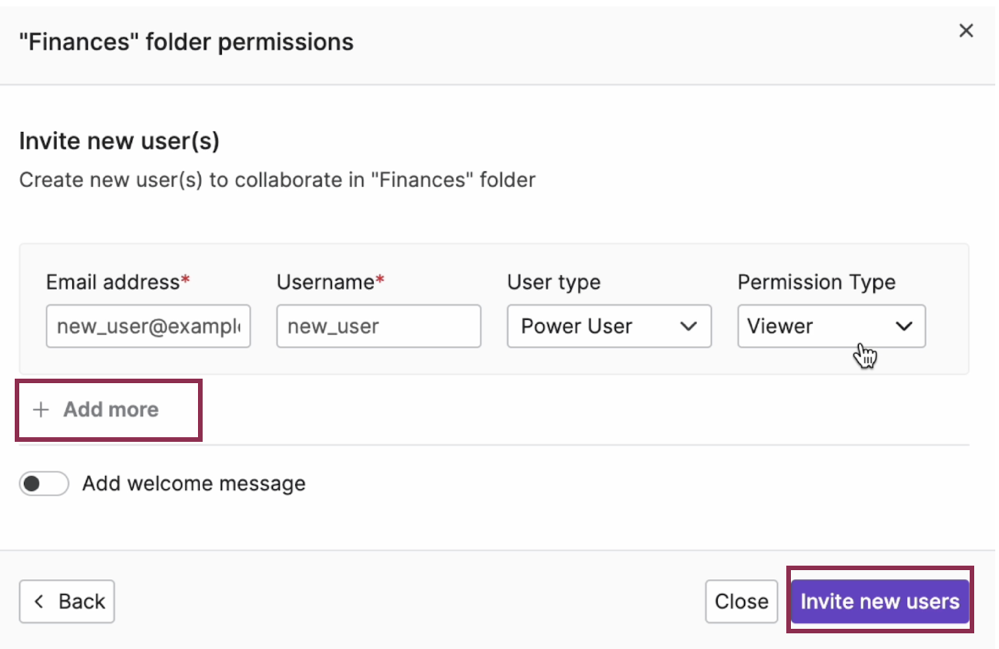Open the Permission Type dropdown showing Viewer
The width and height of the screenshot is (999, 649).
point(831,326)
